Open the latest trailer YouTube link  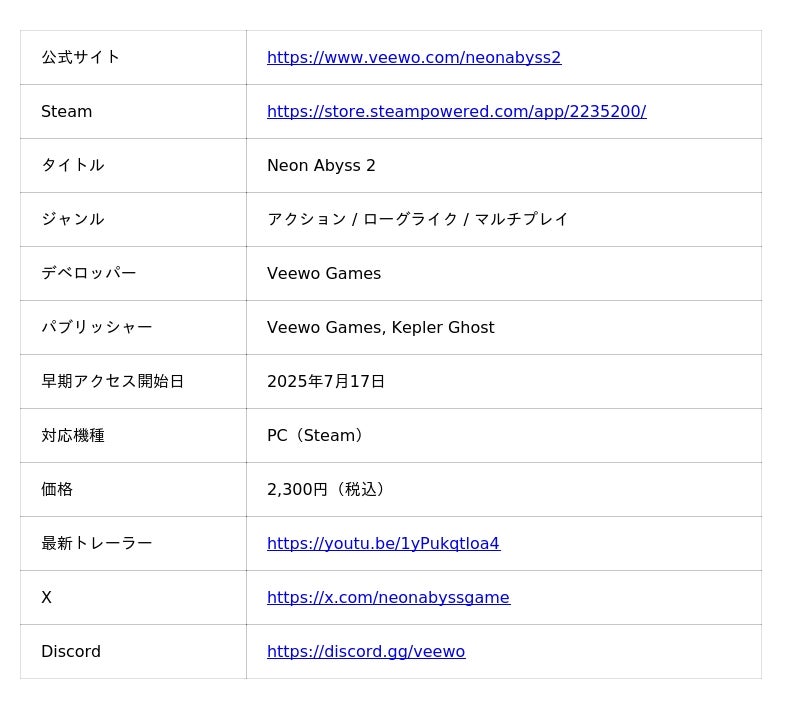(x=383, y=544)
